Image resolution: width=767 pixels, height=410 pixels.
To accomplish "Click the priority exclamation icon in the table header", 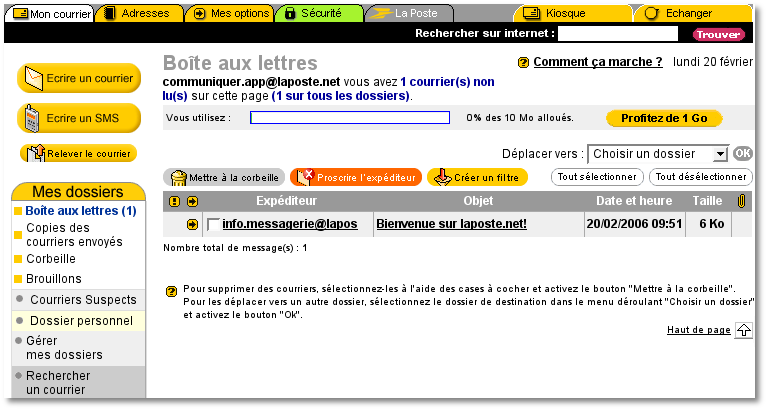I will pos(174,202).
